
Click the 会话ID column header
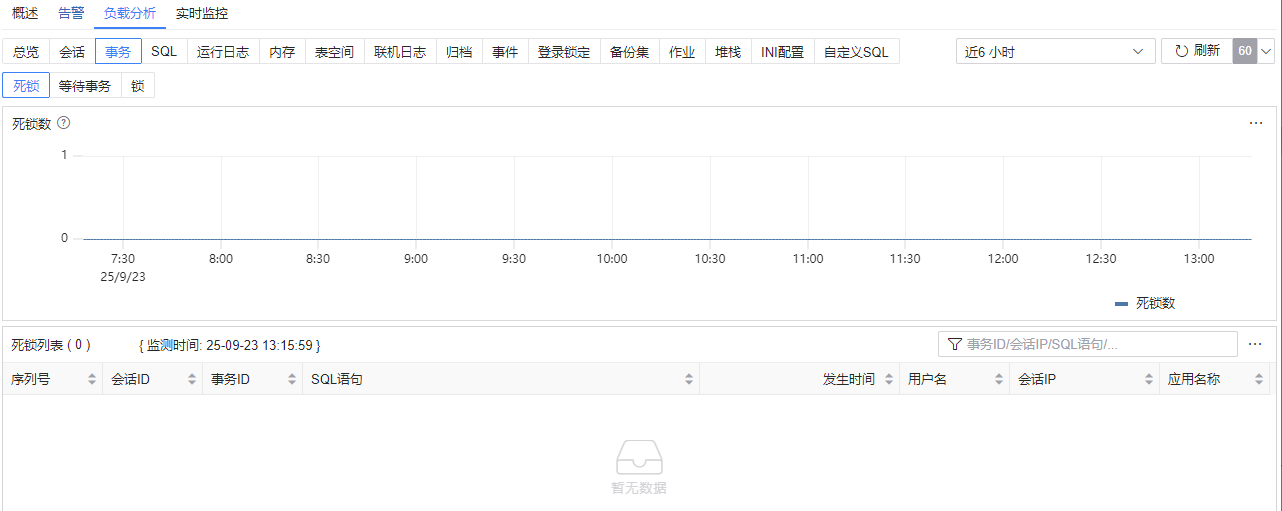click(x=152, y=380)
